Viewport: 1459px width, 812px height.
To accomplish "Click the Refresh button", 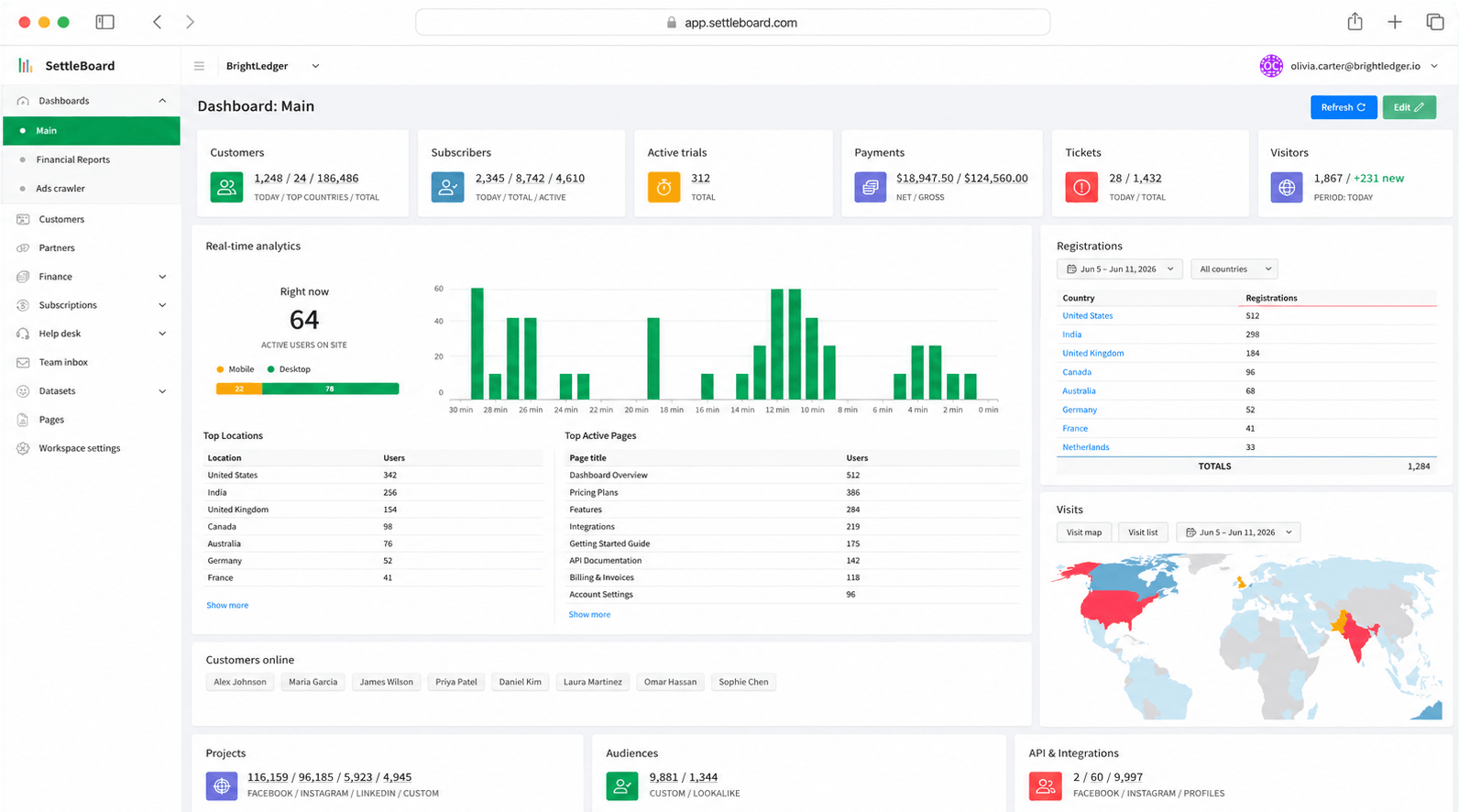I will (x=1344, y=107).
